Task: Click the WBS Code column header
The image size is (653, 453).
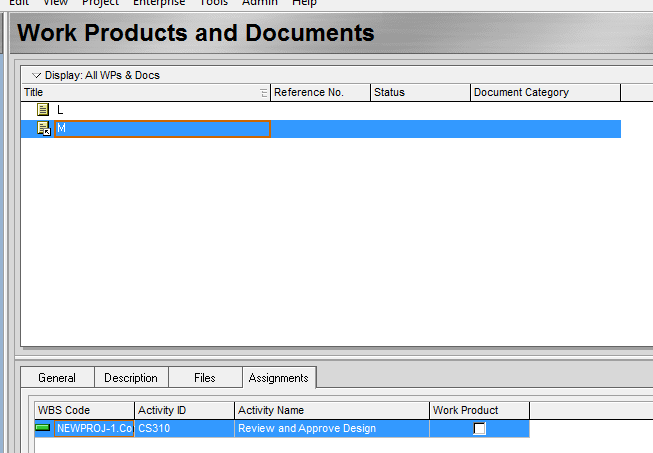Action: 85,411
